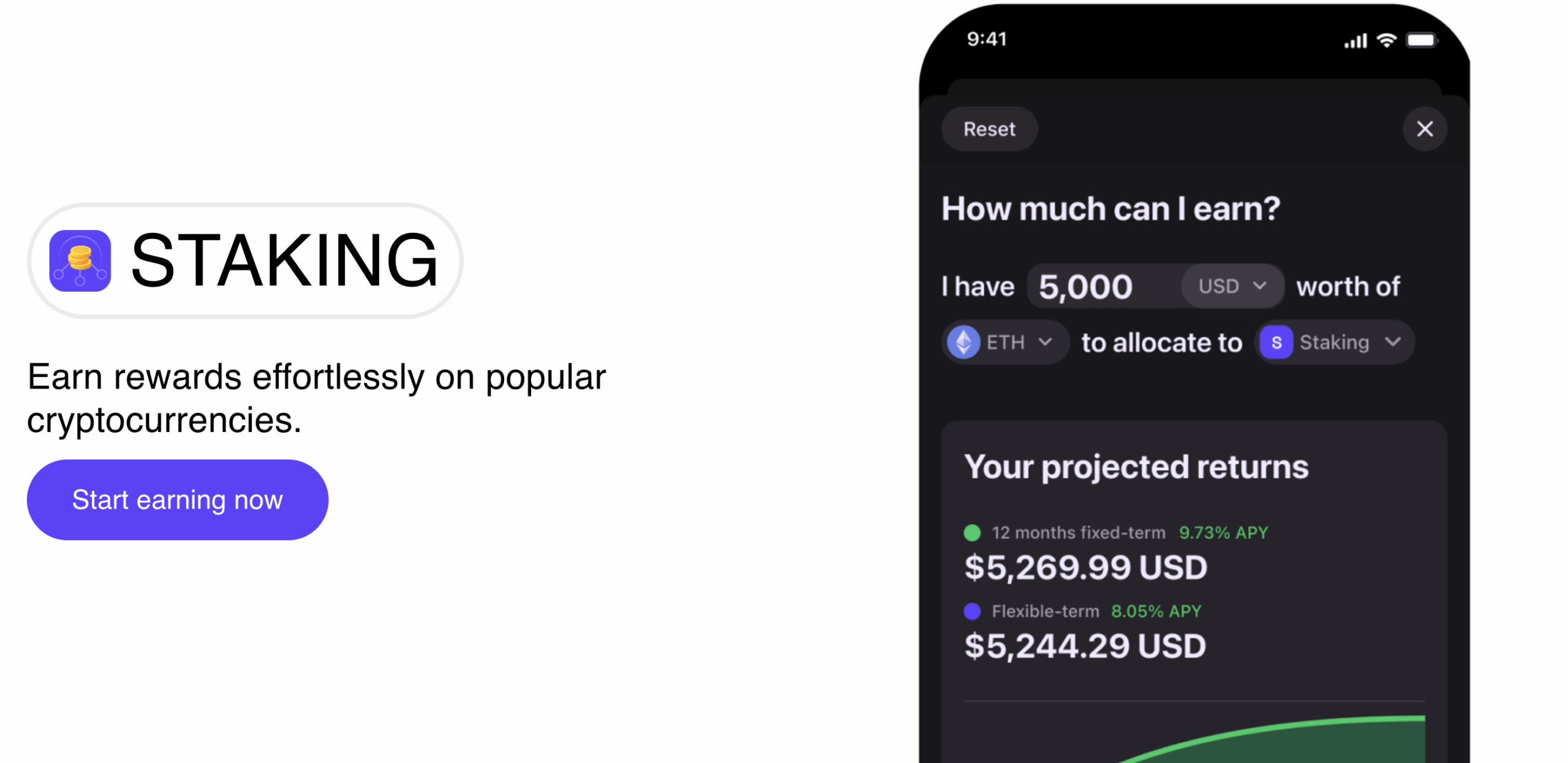
Task: Click the 8.05% APY flexible-term rate
Action: 1155,610
